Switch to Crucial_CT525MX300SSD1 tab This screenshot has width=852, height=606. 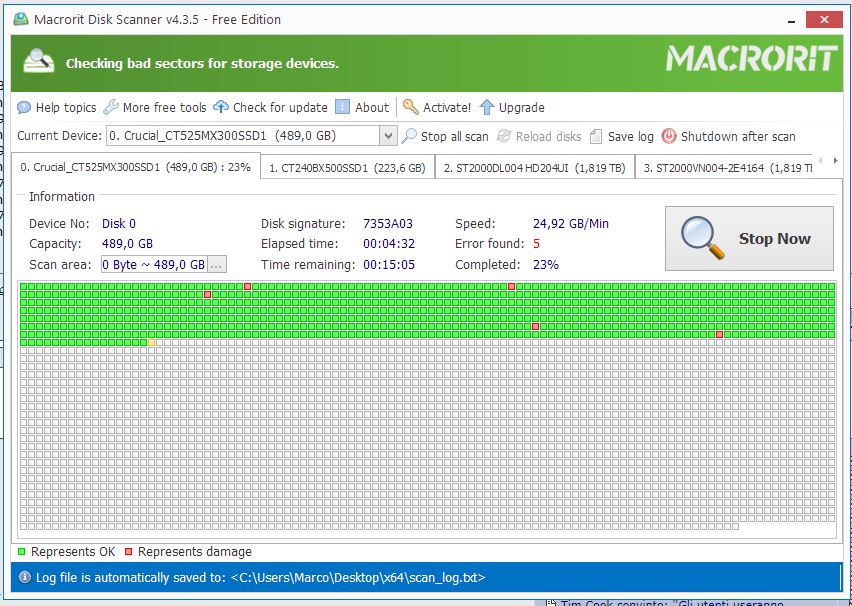pos(135,167)
